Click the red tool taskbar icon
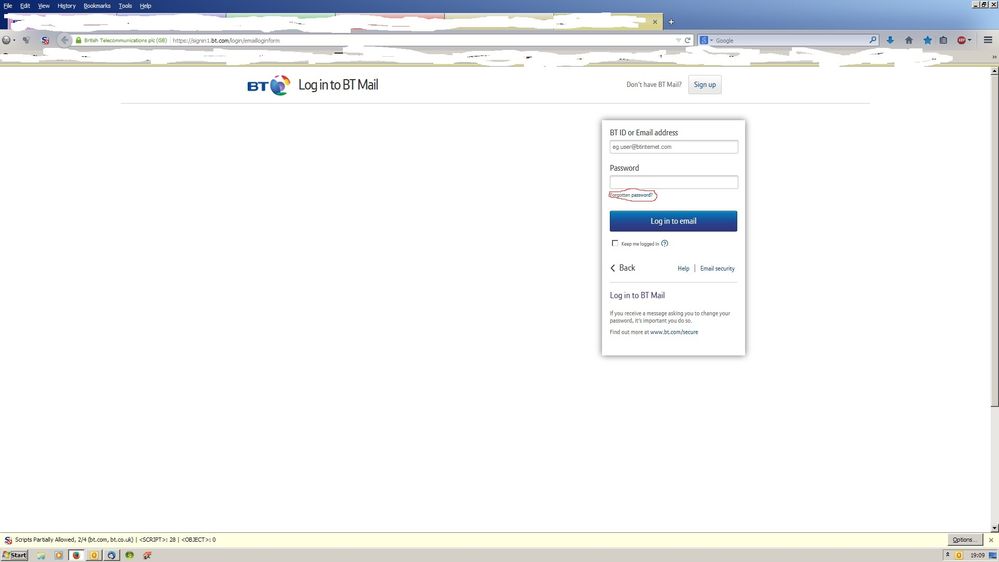This screenshot has height=562, width=999. pyautogui.click(x=147, y=555)
